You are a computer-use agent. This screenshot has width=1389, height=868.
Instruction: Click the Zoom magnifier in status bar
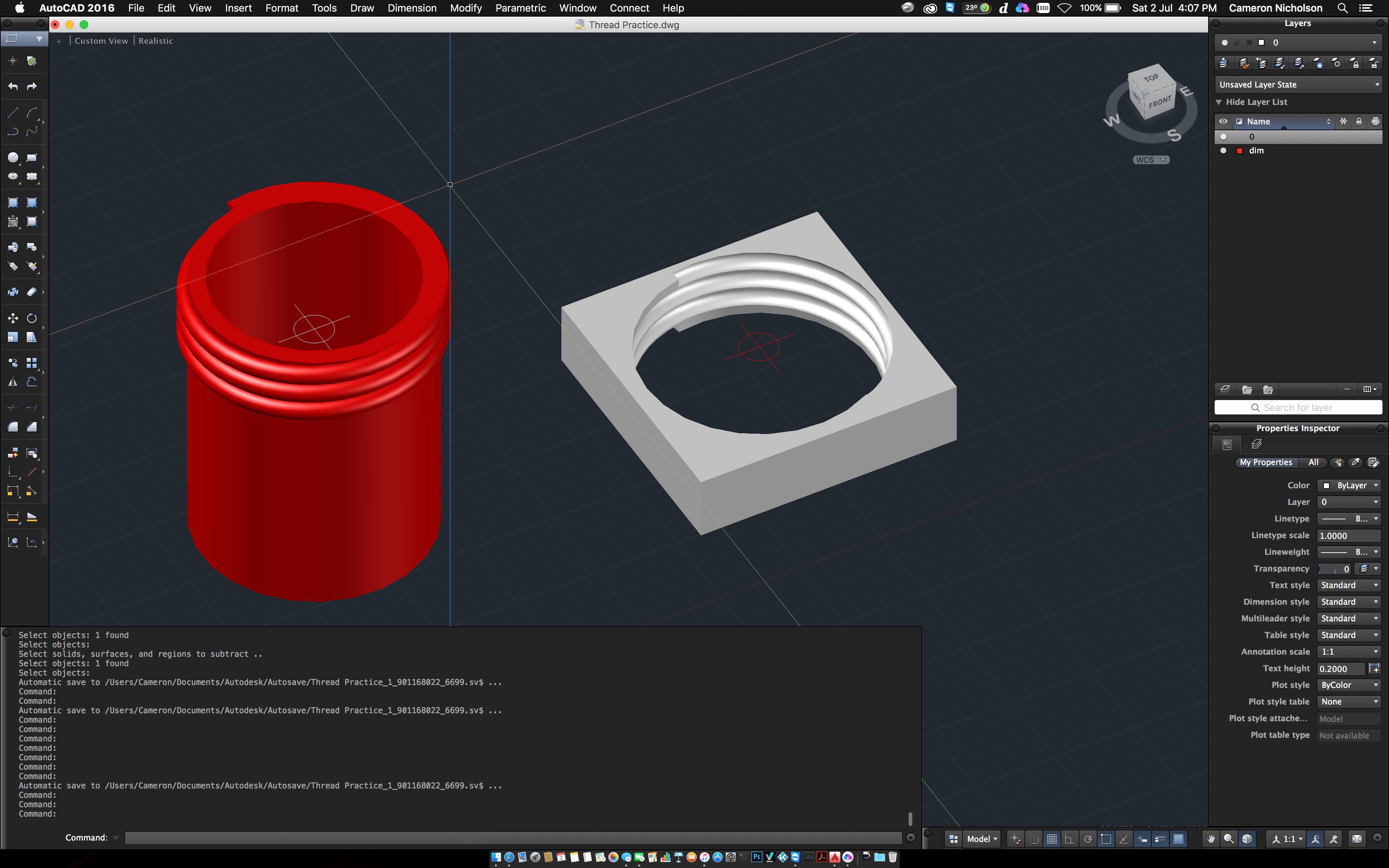[1229, 839]
